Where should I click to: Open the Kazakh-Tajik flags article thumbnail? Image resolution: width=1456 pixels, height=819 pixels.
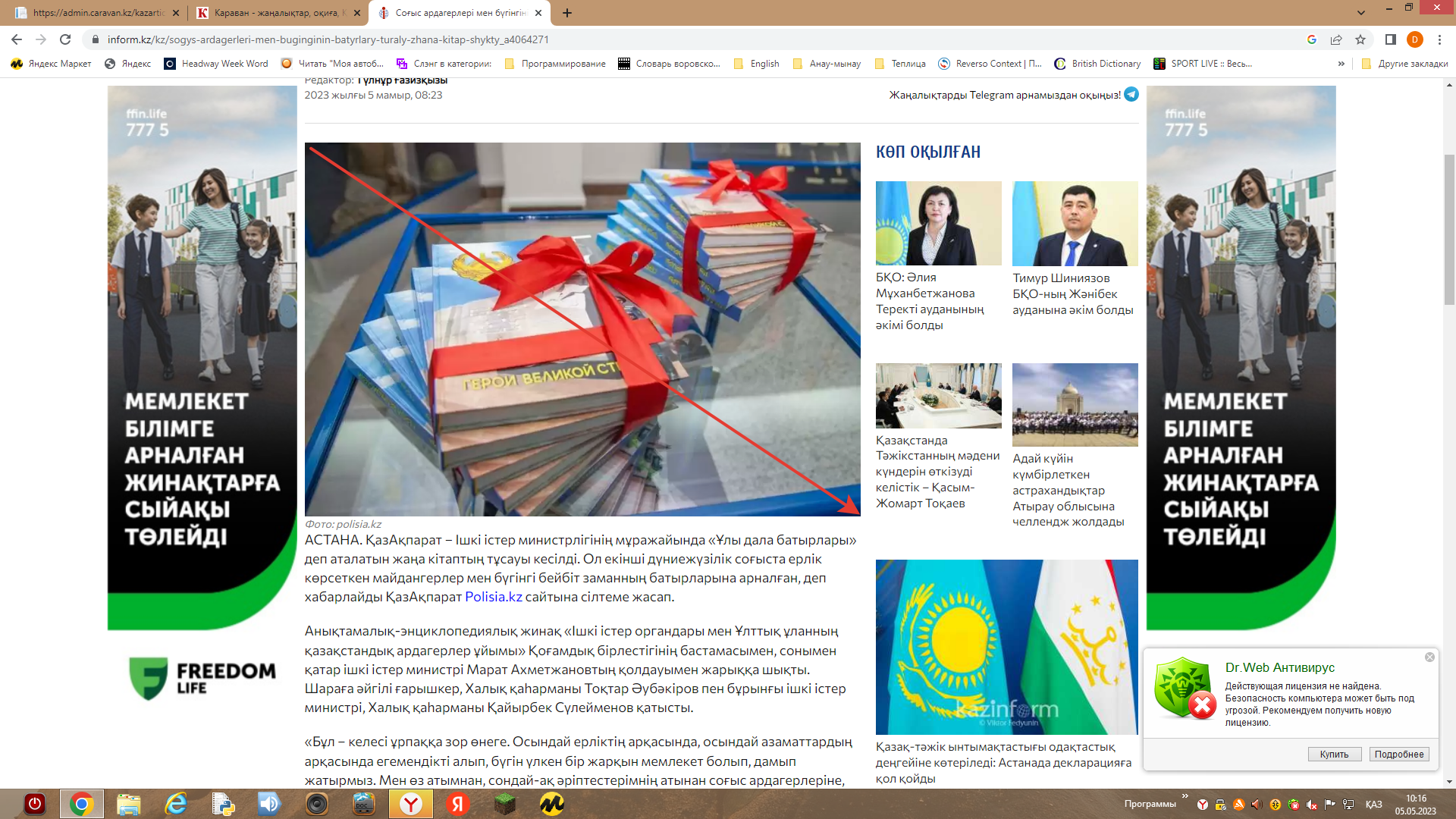coord(1006,646)
